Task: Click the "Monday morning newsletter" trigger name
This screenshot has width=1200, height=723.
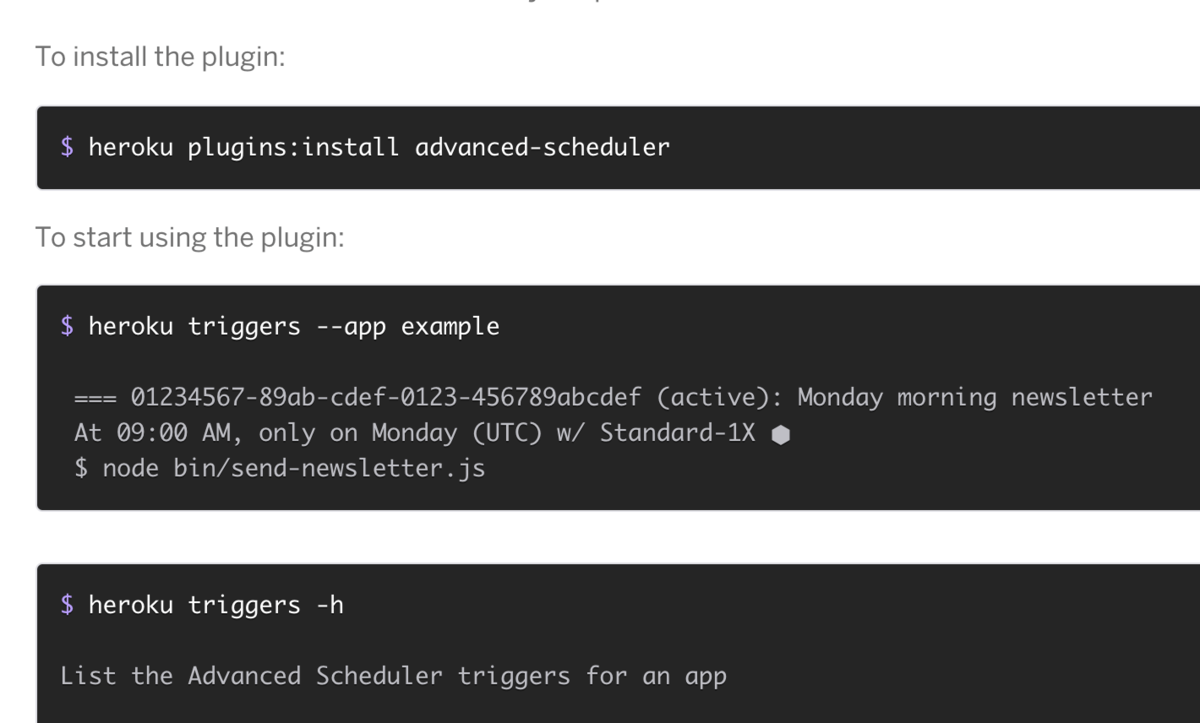Action: click(x=975, y=398)
